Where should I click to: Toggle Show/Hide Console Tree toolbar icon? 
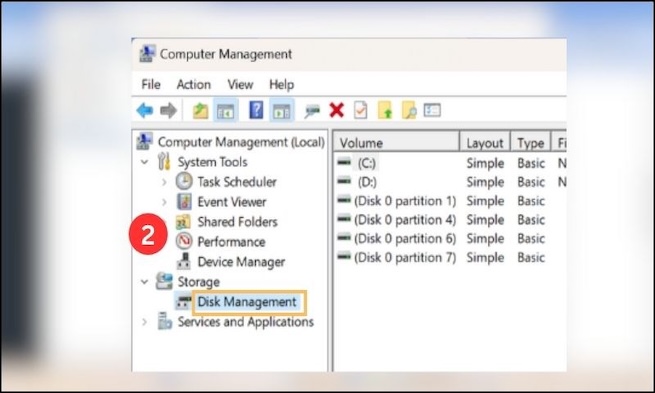226,111
